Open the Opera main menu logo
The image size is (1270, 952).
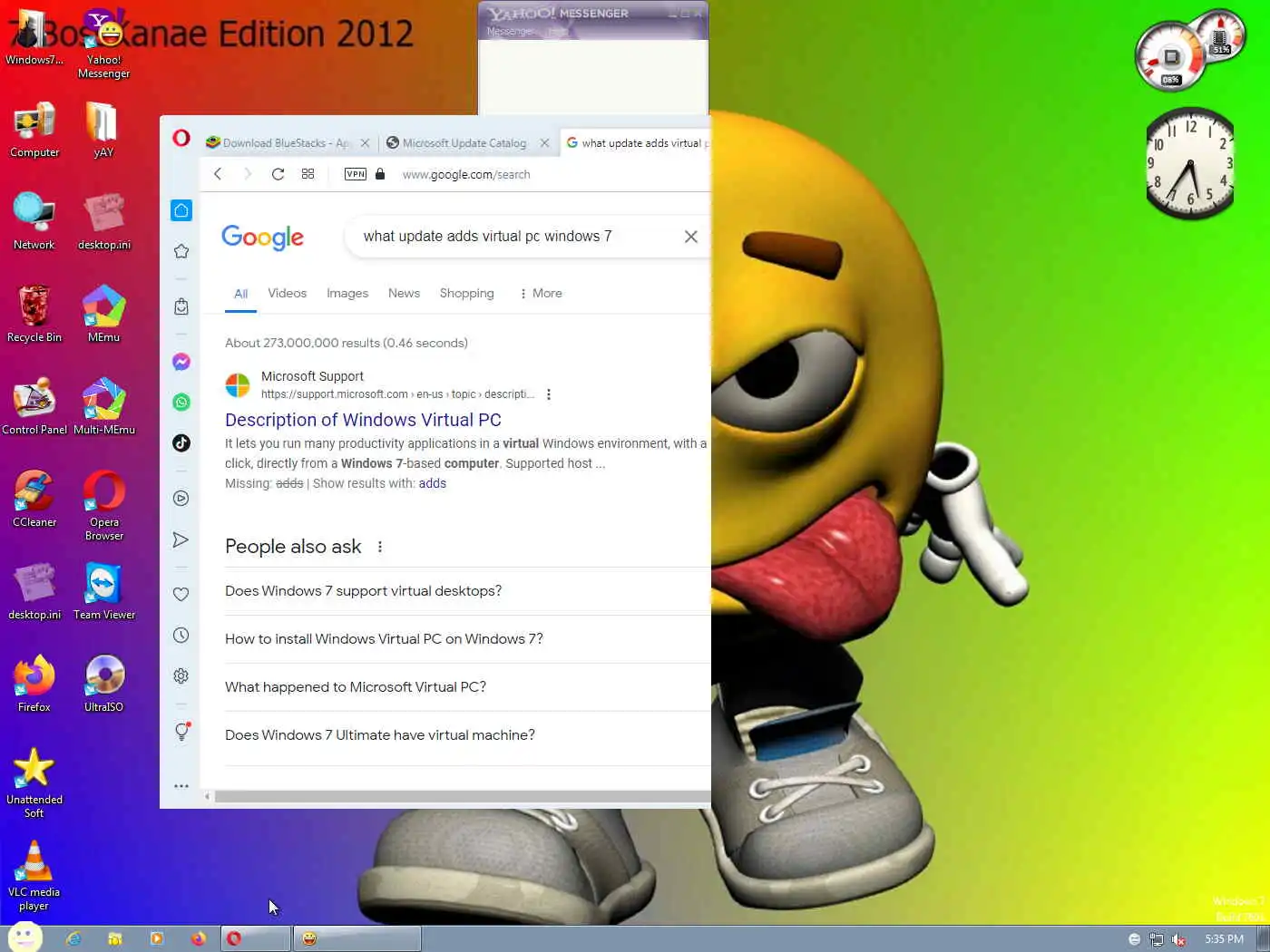point(181,138)
